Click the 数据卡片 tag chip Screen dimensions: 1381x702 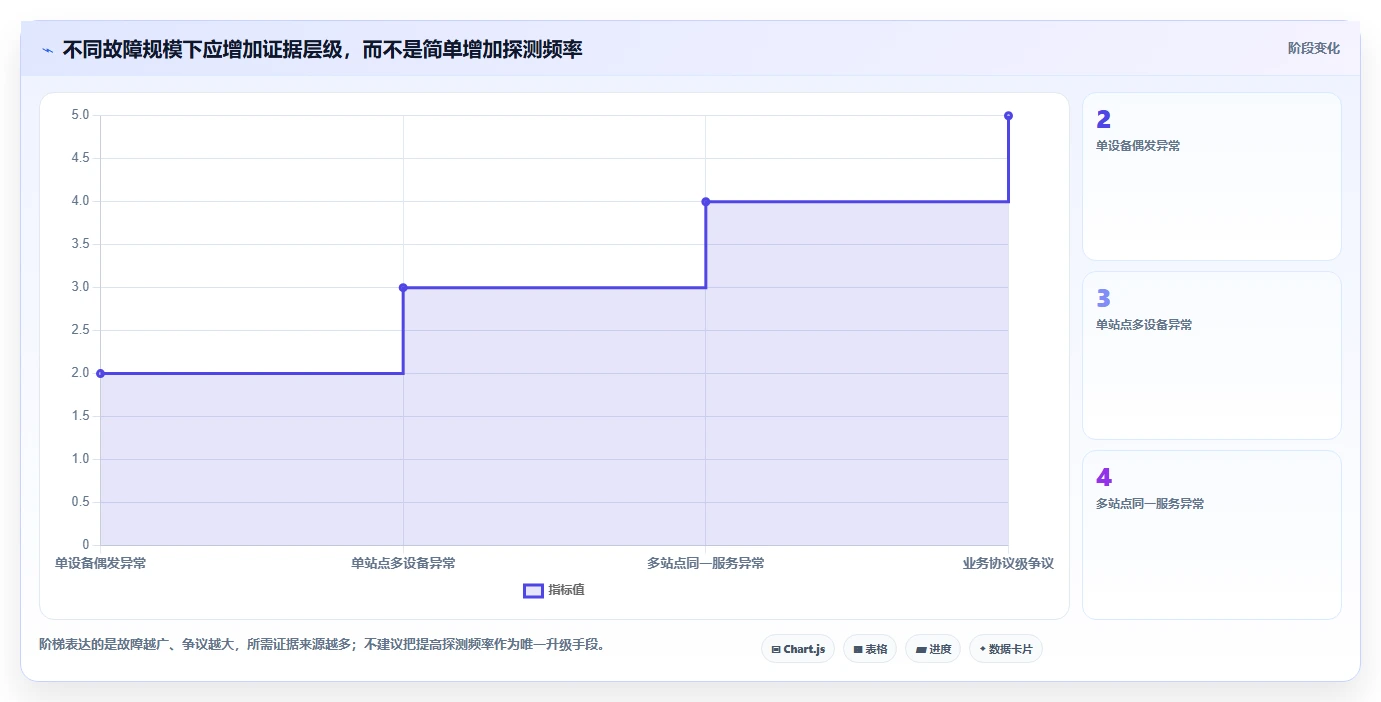[x=1006, y=649]
